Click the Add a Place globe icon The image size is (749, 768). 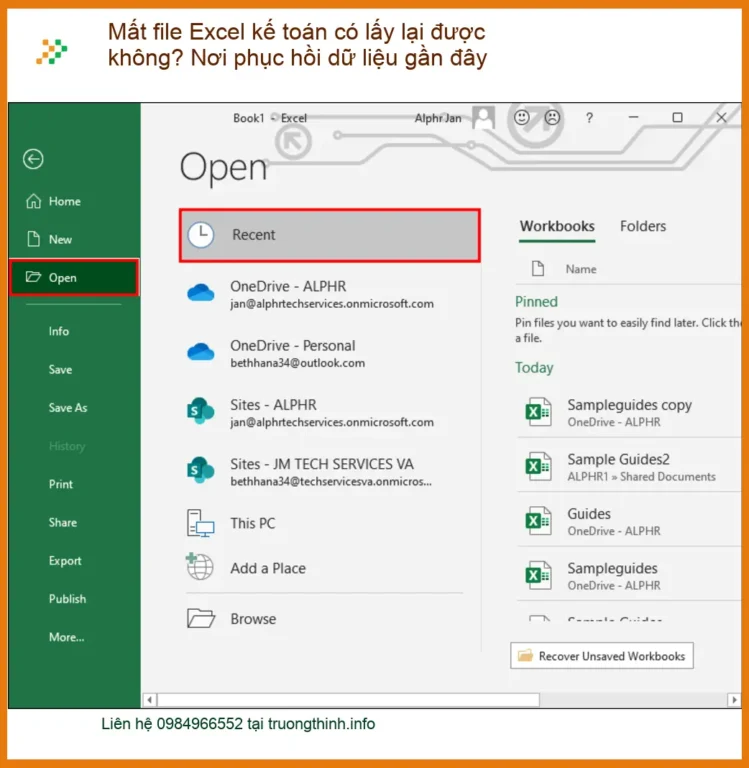pos(199,567)
